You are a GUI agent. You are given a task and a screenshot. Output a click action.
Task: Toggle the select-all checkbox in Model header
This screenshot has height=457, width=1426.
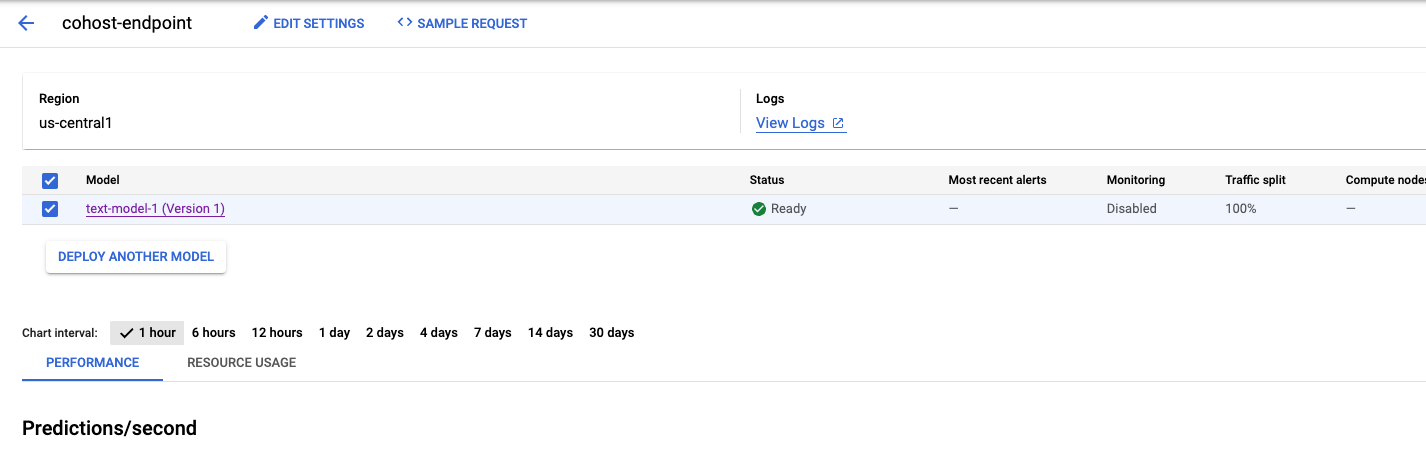(50, 181)
